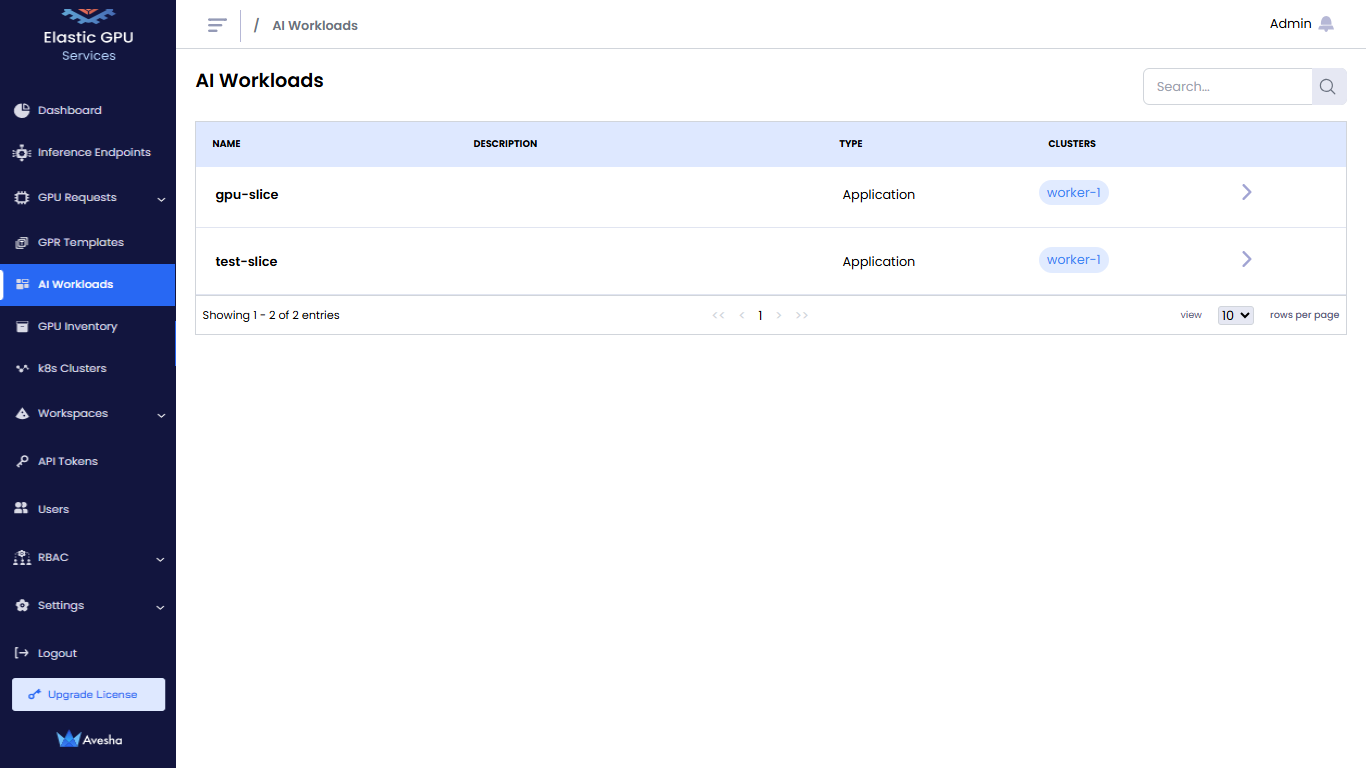Expand the GPU Requests submenu
This screenshot has height=768, width=1366.
[161, 199]
